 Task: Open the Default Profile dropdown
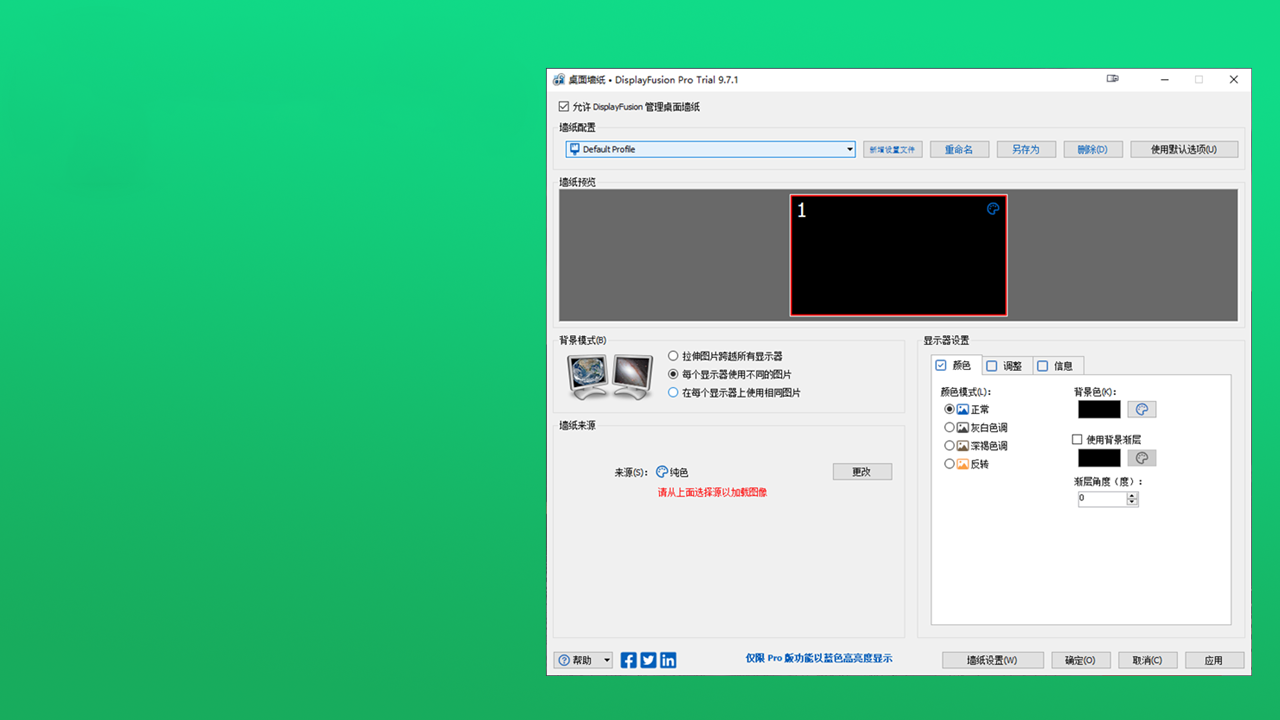(x=710, y=149)
